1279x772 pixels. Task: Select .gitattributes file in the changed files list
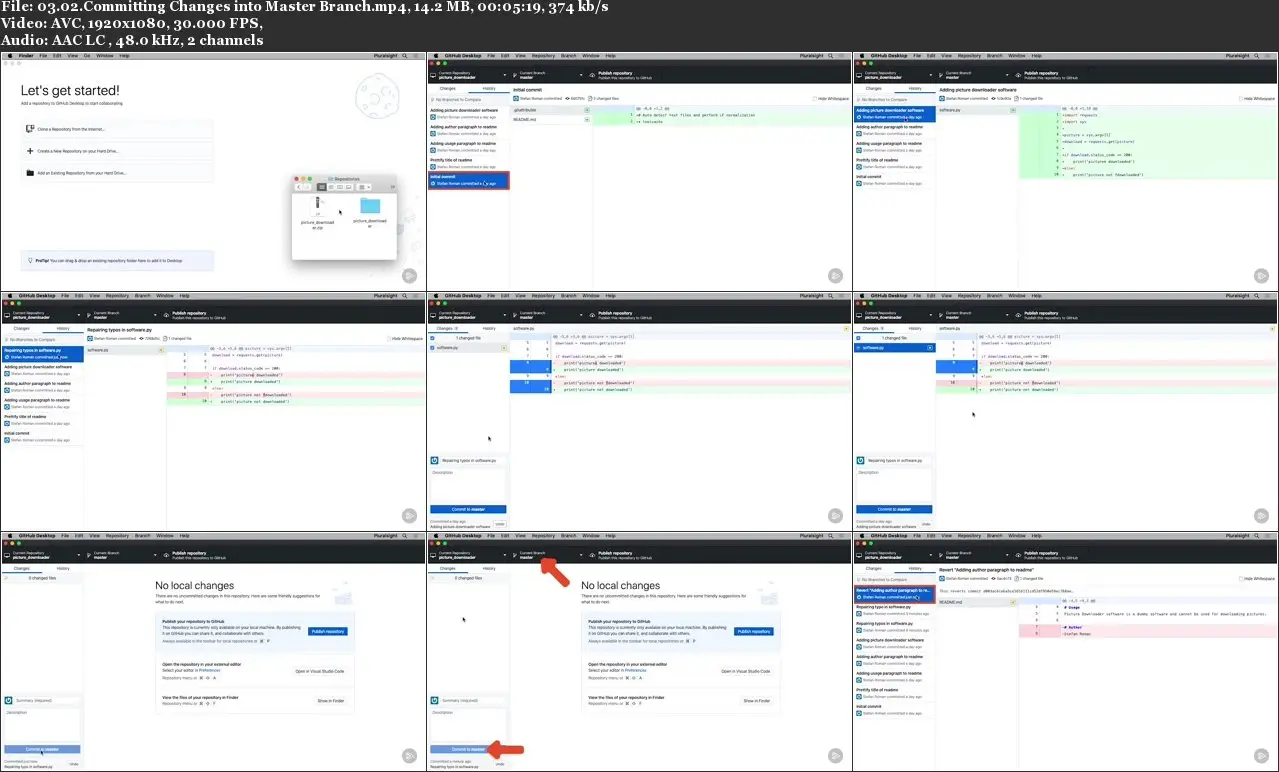[x=552, y=110]
